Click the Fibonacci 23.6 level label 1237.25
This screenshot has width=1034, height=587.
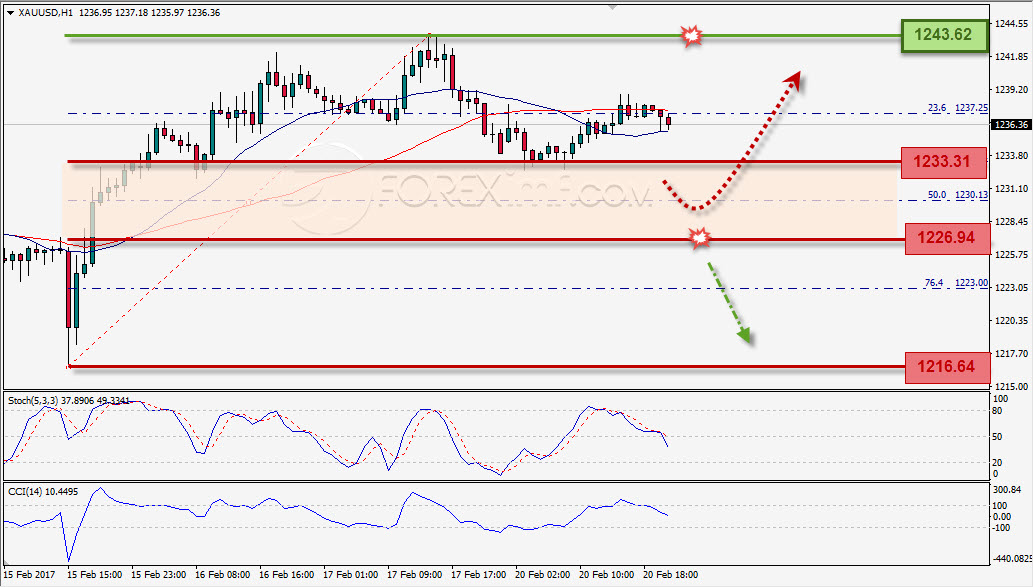pos(958,108)
